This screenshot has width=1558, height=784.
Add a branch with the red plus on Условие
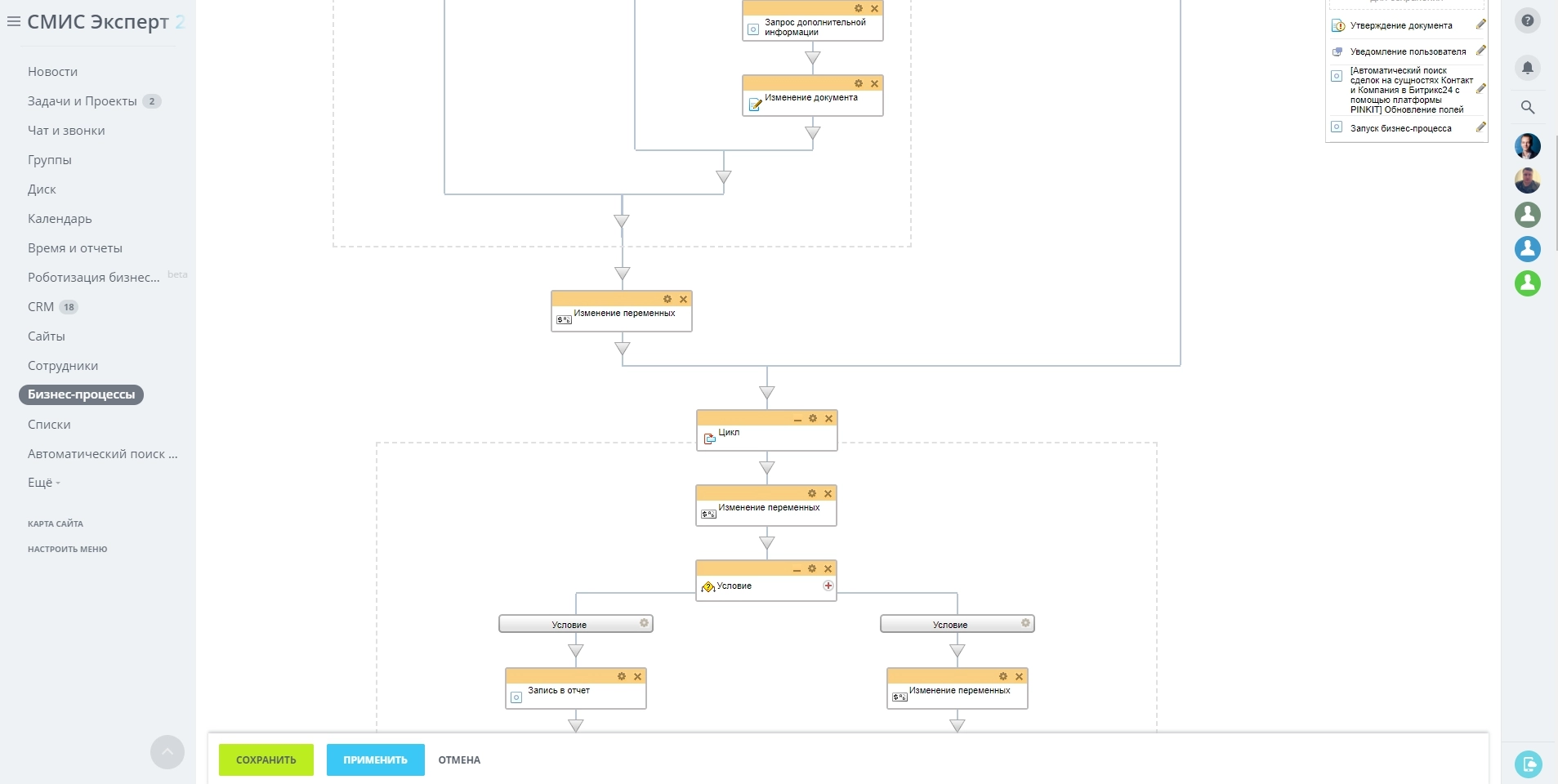[x=828, y=586]
